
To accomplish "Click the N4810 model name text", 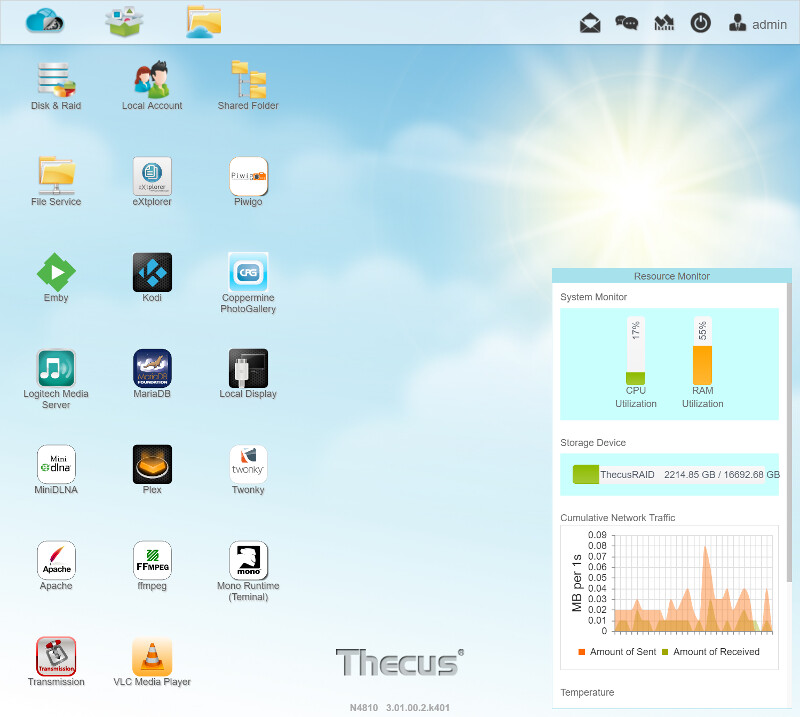I will pyautogui.click(x=364, y=708).
